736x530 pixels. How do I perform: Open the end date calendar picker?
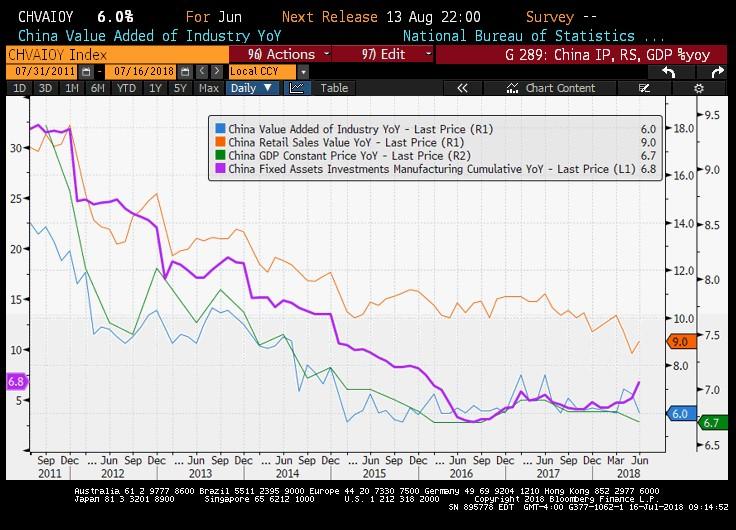coord(185,72)
